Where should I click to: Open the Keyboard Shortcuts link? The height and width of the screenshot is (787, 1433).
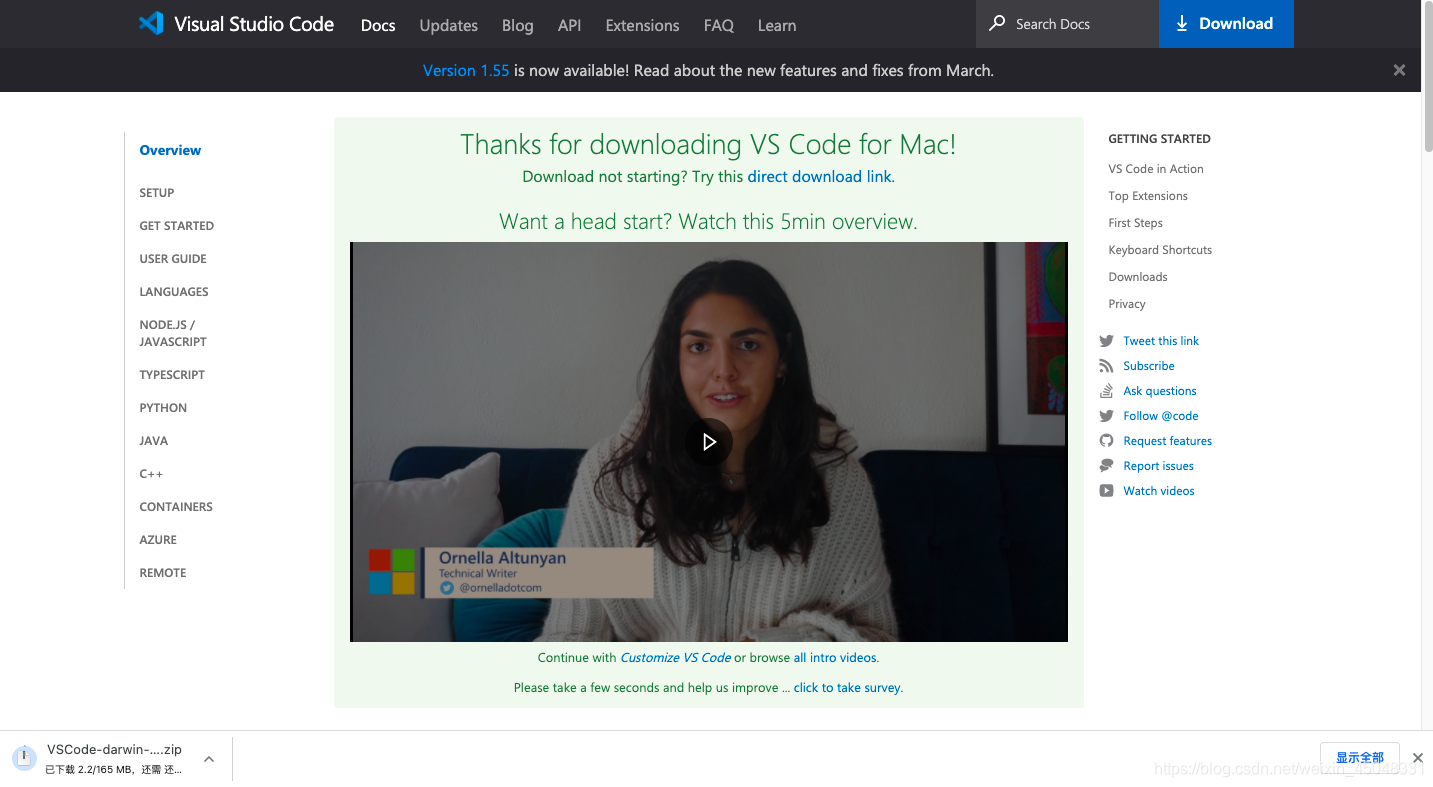(x=1160, y=250)
